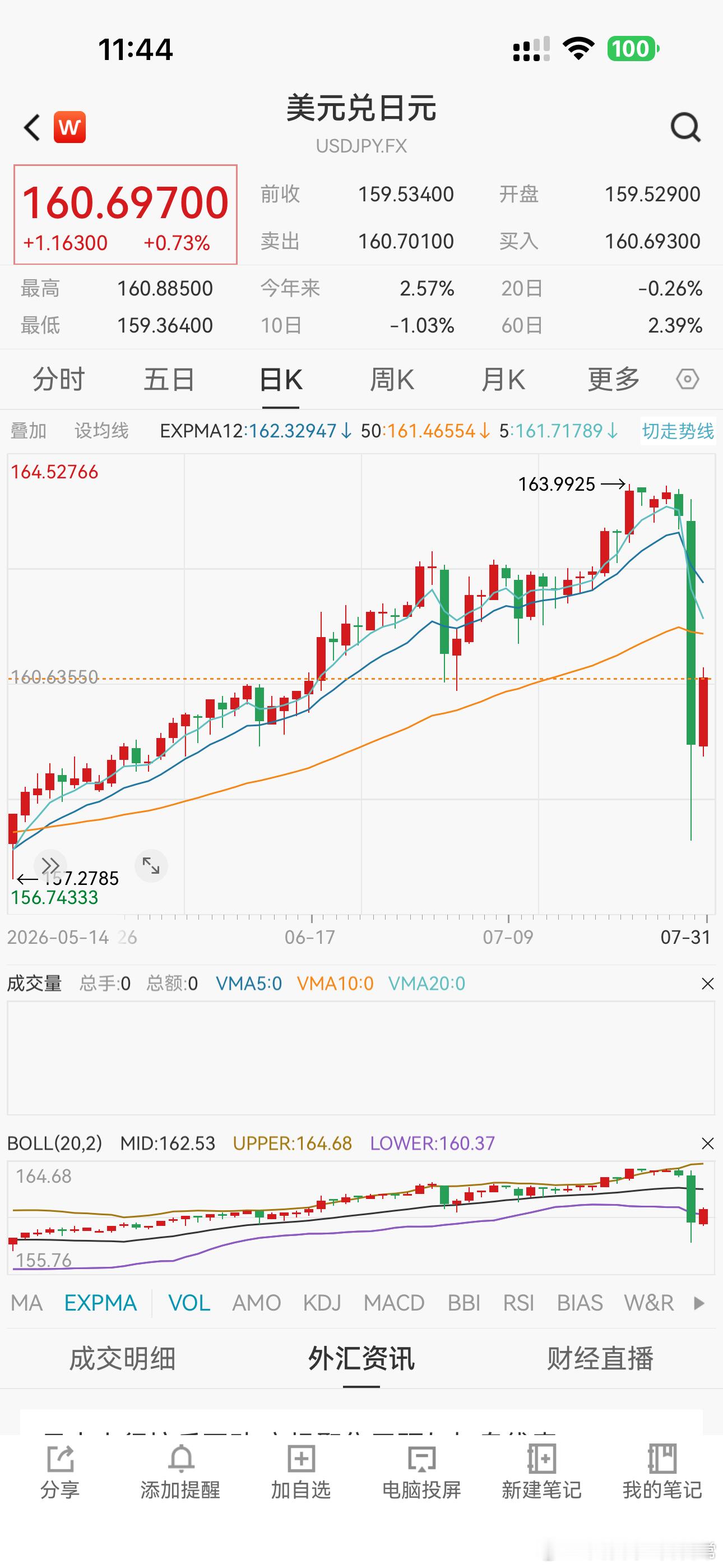Open search with the magnifier icon
This screenshot has height=1568, width=723.
[x=685, y=127]
